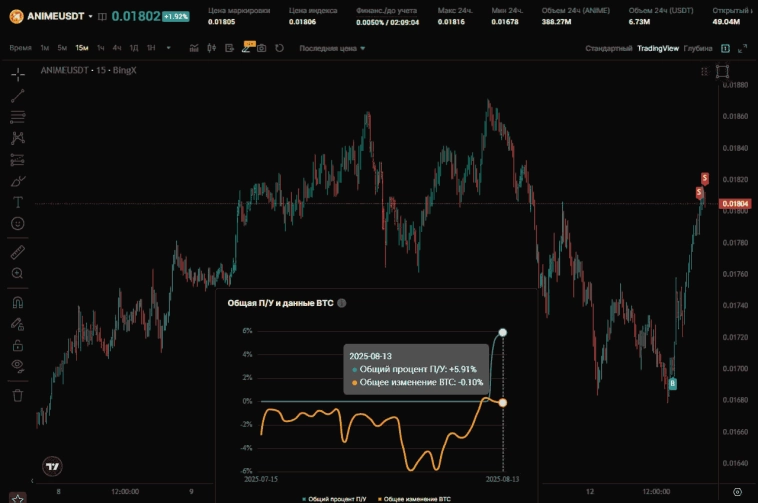The width and height of the screenshot is (758, 503).
Task: Toggle lock all drawings
Action: click(x=18, y=345)
